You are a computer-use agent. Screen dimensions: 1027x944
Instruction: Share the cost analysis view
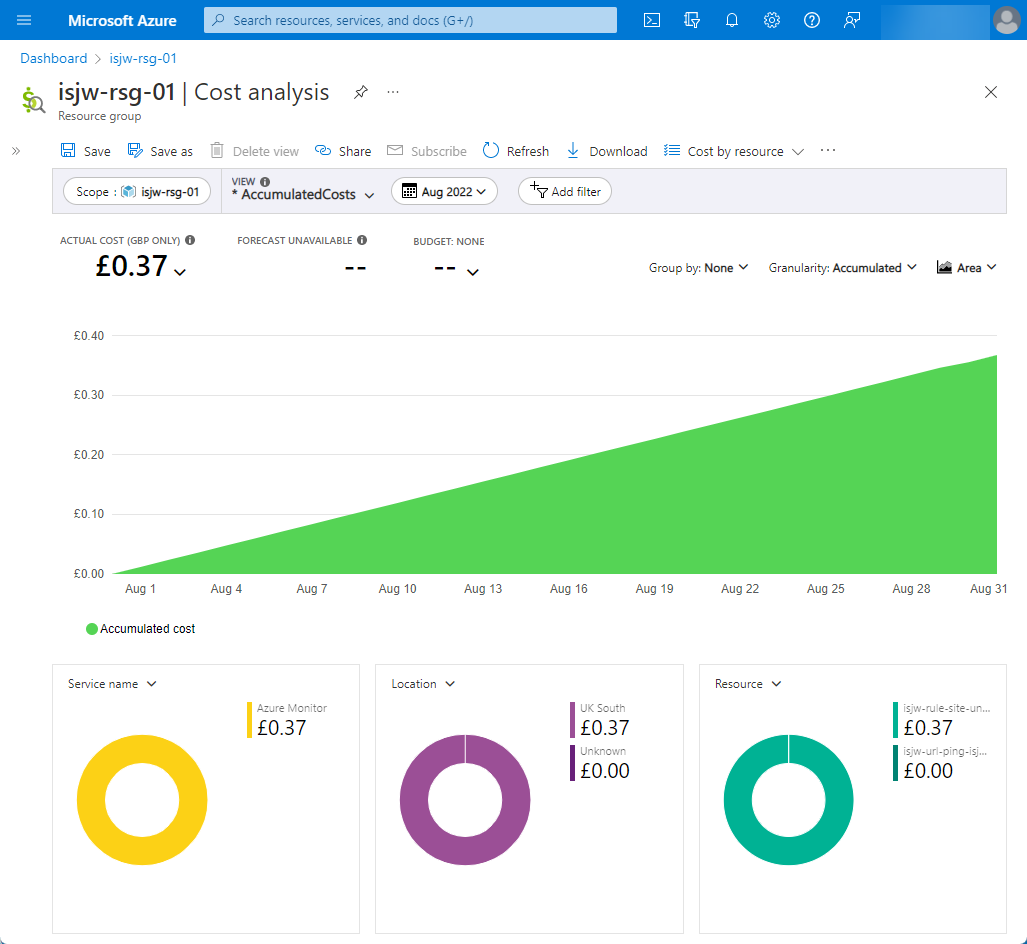tap(343, 151)
